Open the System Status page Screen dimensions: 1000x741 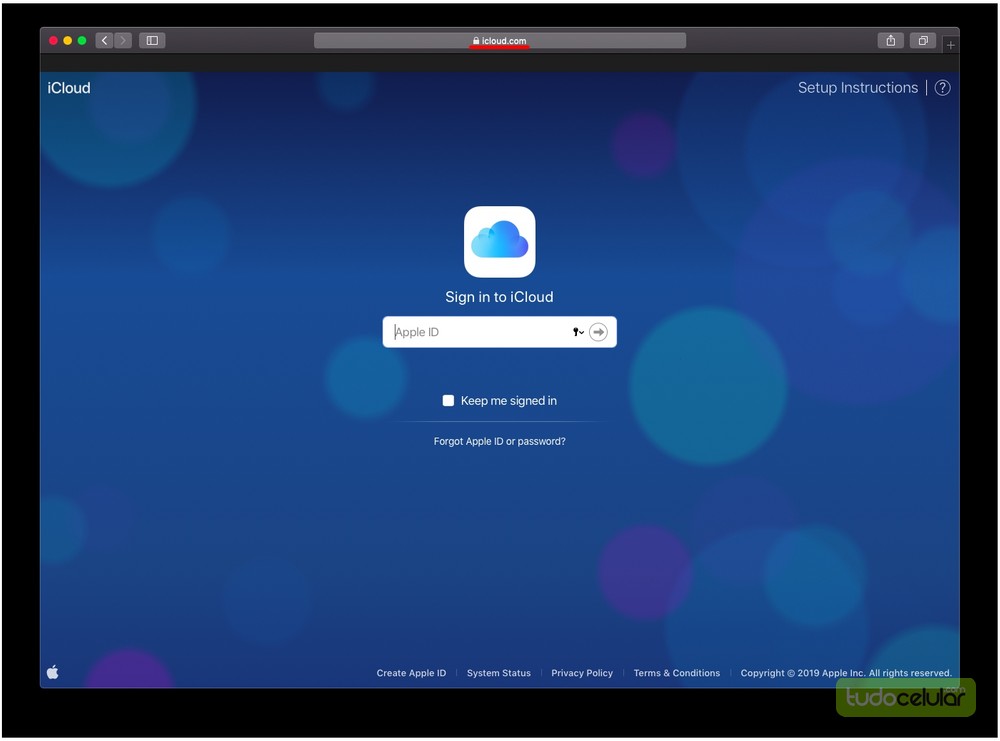coord(498,673)
